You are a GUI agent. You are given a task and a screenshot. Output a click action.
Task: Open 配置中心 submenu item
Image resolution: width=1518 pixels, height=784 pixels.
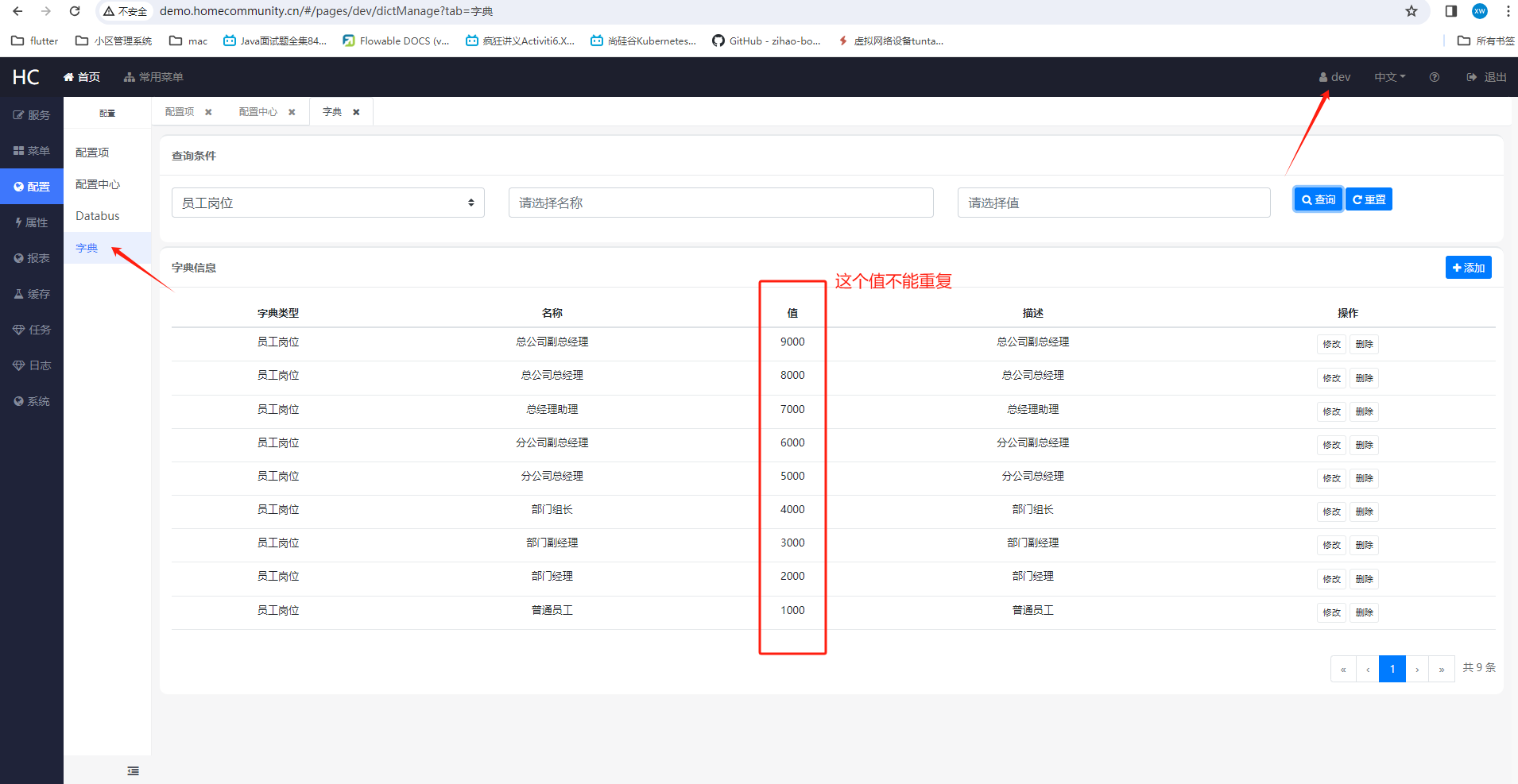point(107,184)
